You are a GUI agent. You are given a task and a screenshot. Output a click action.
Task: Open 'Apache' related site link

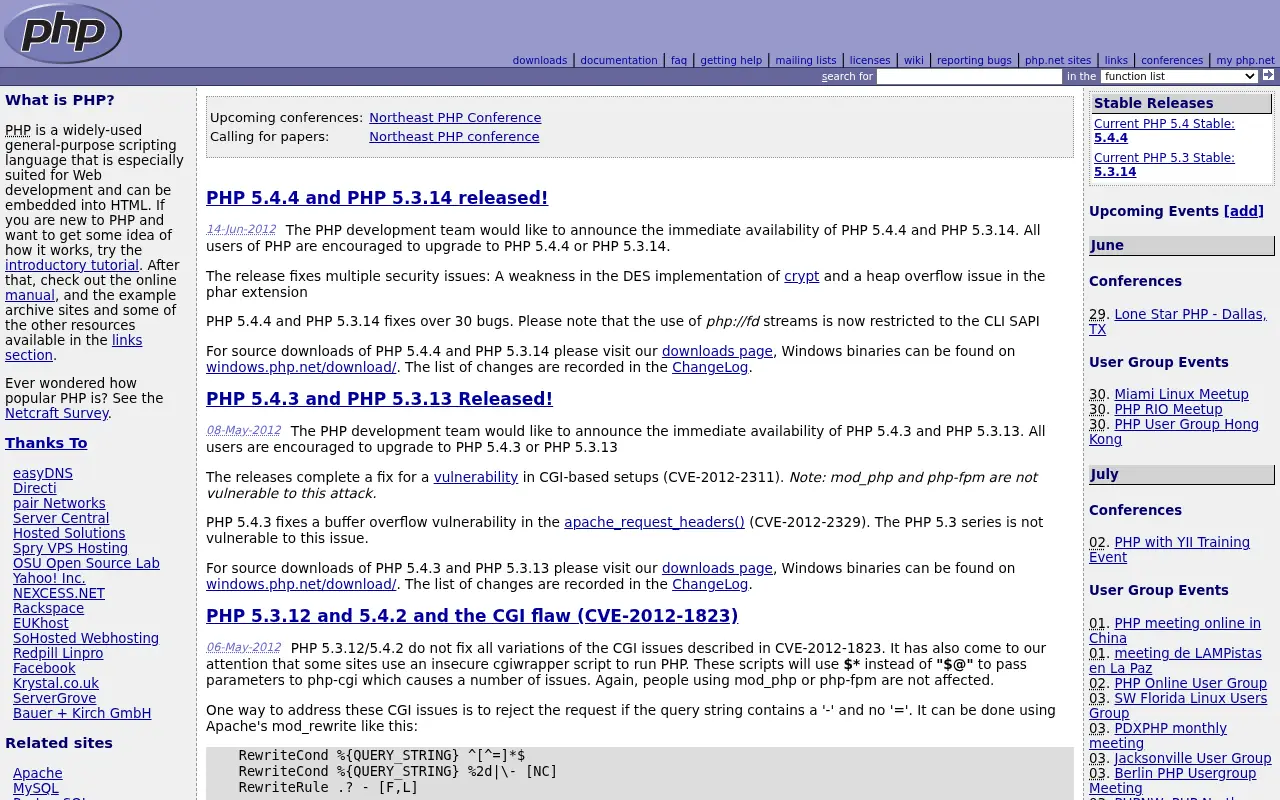38,773
